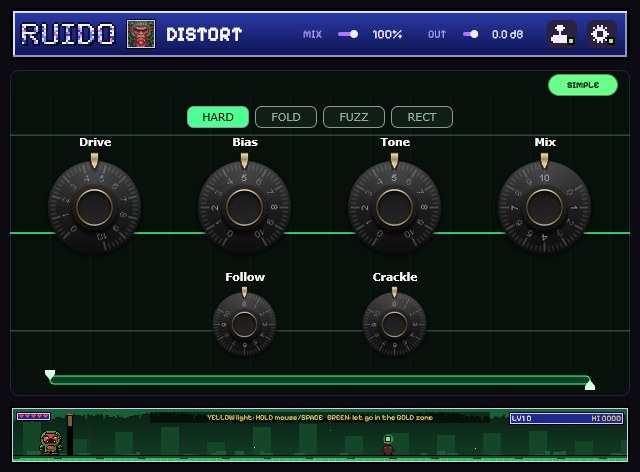The image size is (640, 472).
Task: Click the Tone label
Action: [x=395, y=142]
